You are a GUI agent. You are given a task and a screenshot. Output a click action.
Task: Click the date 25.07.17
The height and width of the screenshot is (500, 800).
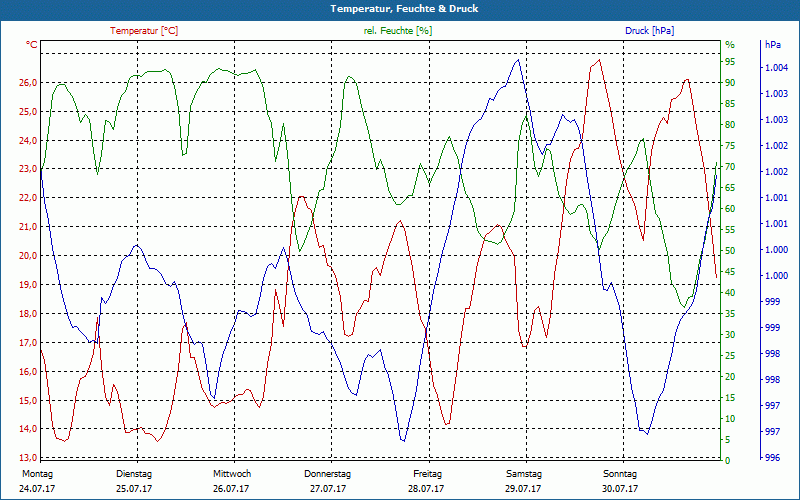(x=134, y=489)
